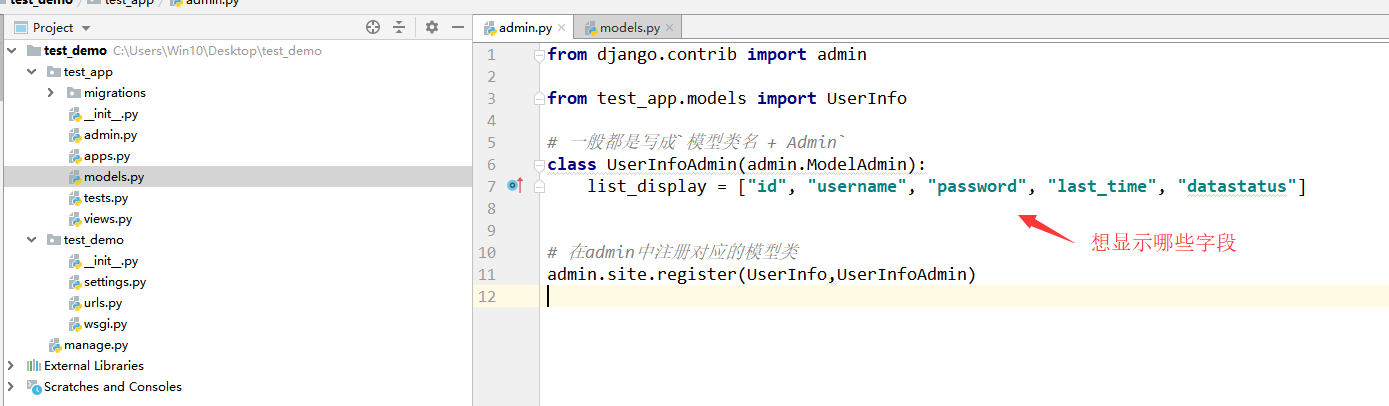This screenshot has height=406, width=1389.
Task: Select settings.py in the project tree
Action: (114, 282)
